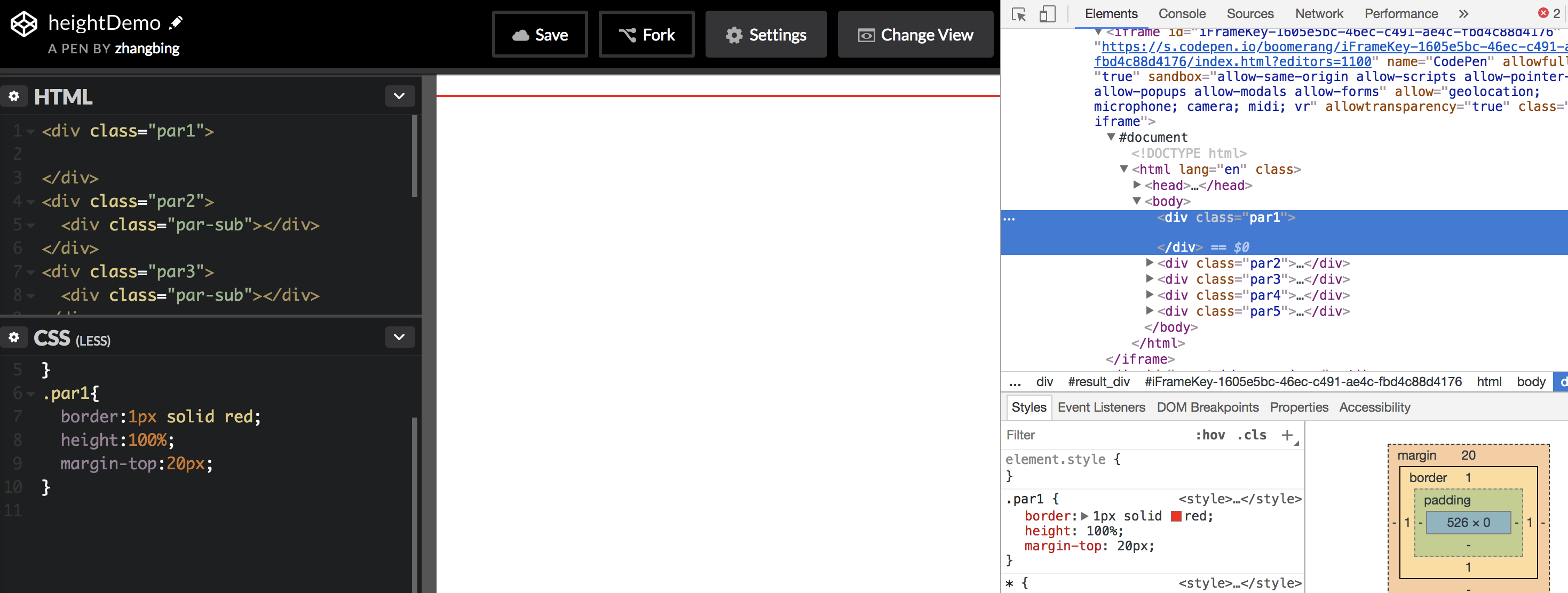
Task: Click the Fork button
Action: [x=646, y=35]
